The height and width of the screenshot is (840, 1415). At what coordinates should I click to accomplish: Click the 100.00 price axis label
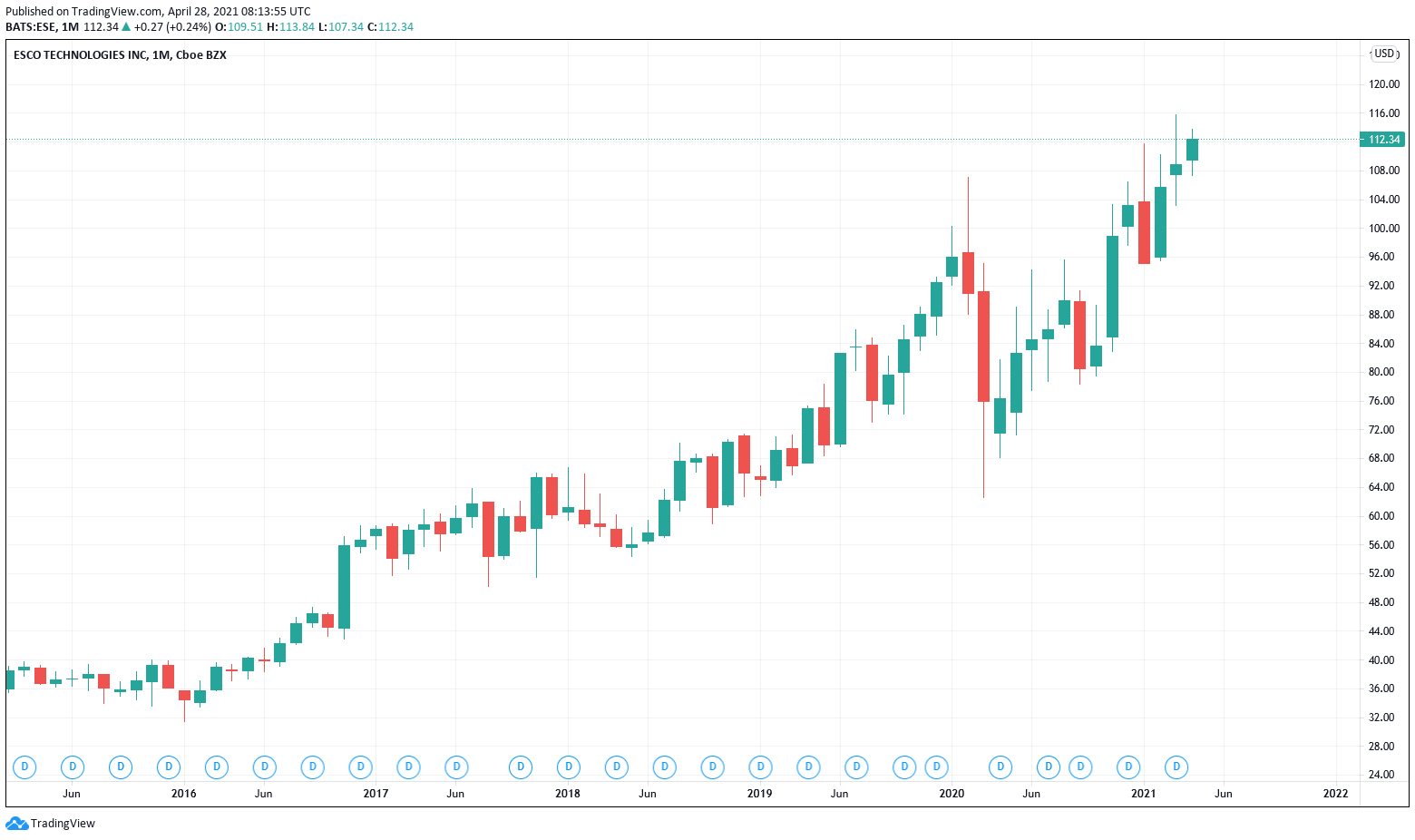[x=1384, y=229]
